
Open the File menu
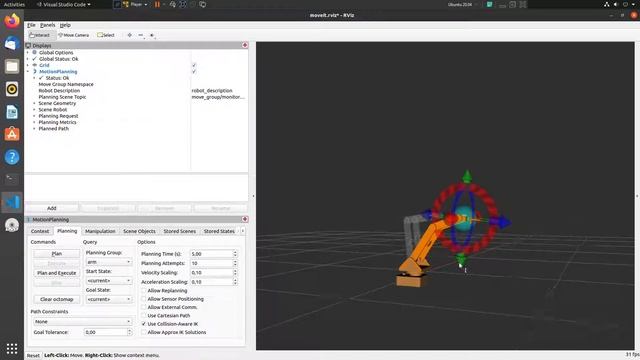coord(31,25)
